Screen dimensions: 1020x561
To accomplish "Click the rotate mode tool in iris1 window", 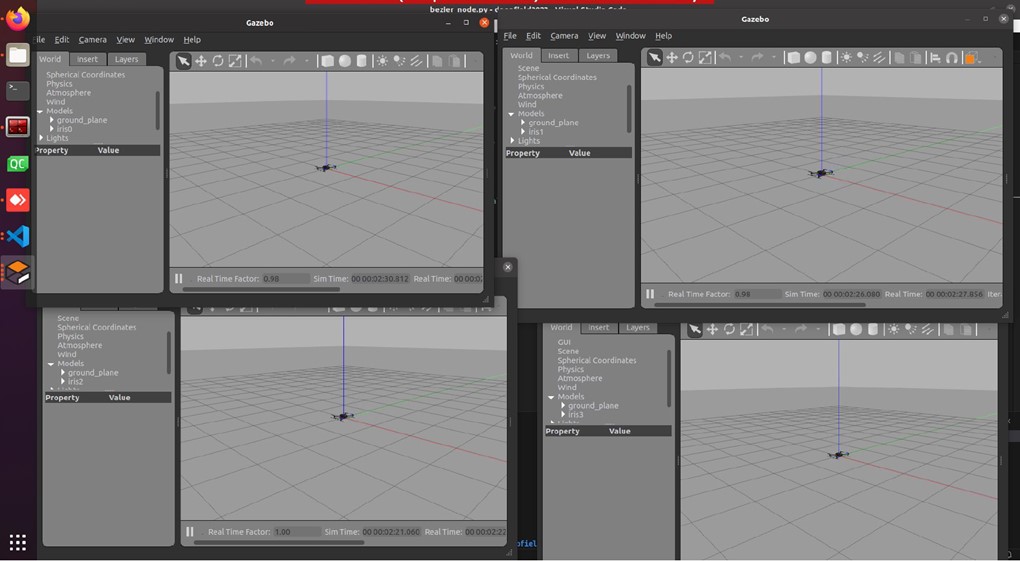I will click(x=688, y=58).
